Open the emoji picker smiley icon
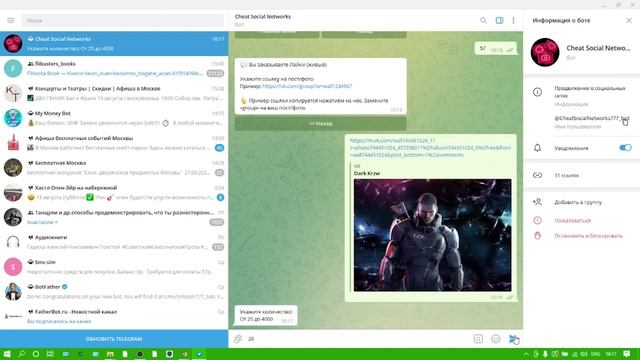This screenshot has width=640, height=360. click(496, 339)
